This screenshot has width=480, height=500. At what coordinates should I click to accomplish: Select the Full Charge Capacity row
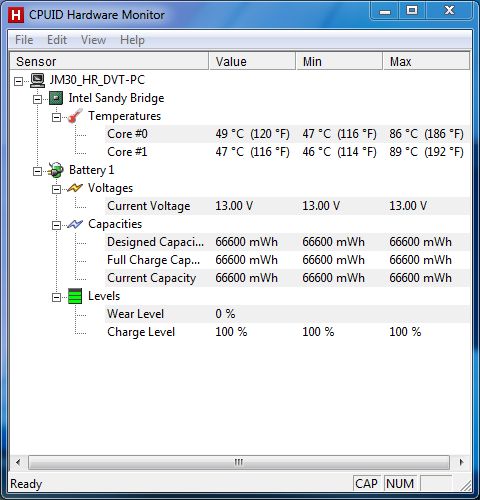coord(287,260)
